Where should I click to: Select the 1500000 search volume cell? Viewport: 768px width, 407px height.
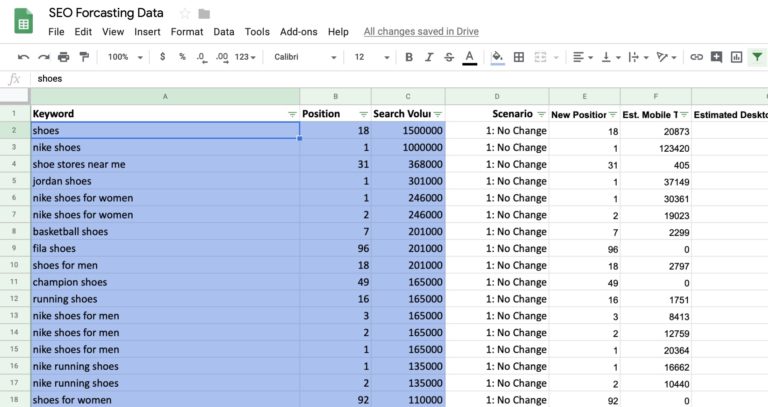pos(408,131)
